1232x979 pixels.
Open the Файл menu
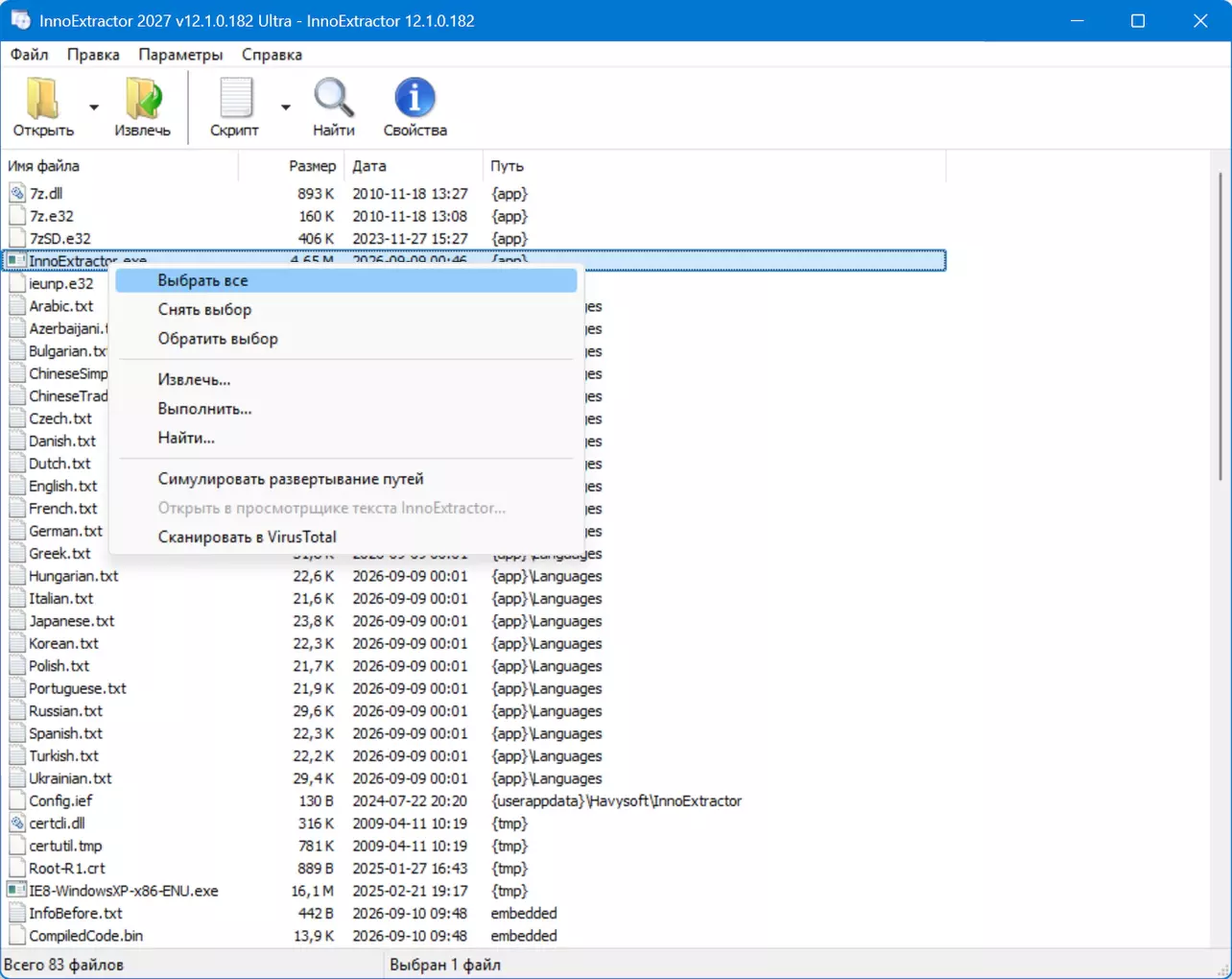coord(30,55)
